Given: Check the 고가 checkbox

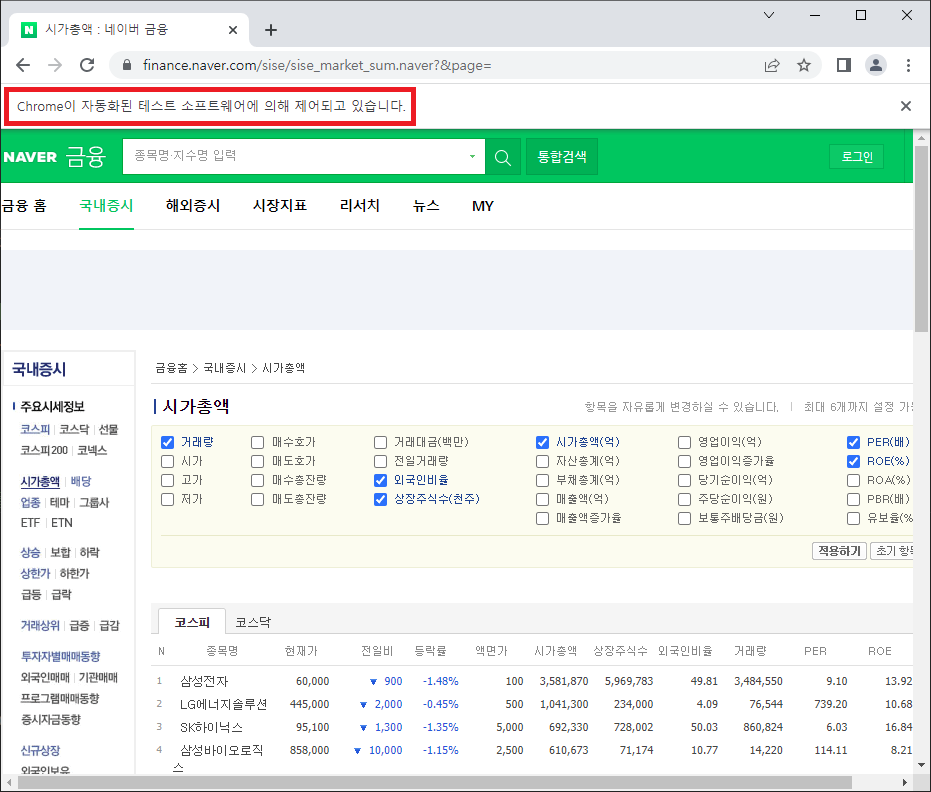Looking at the screenshot, I should coord(167,480).
